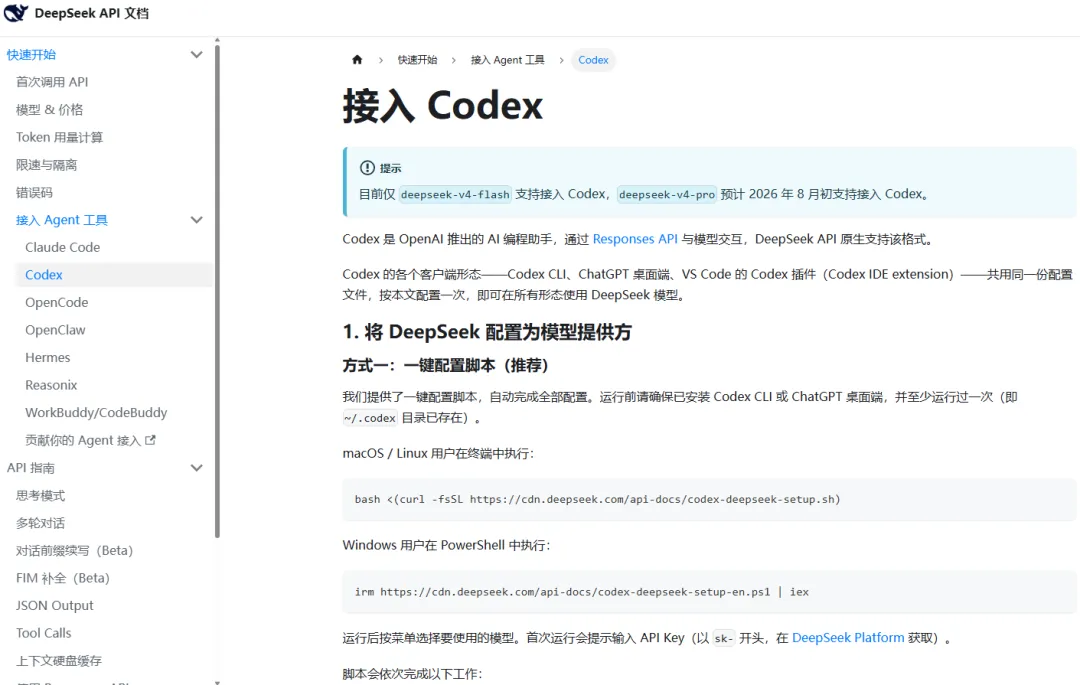Collapse the API 指南 section chevron
Screen dimensions: 1080x685
(196, 467)
